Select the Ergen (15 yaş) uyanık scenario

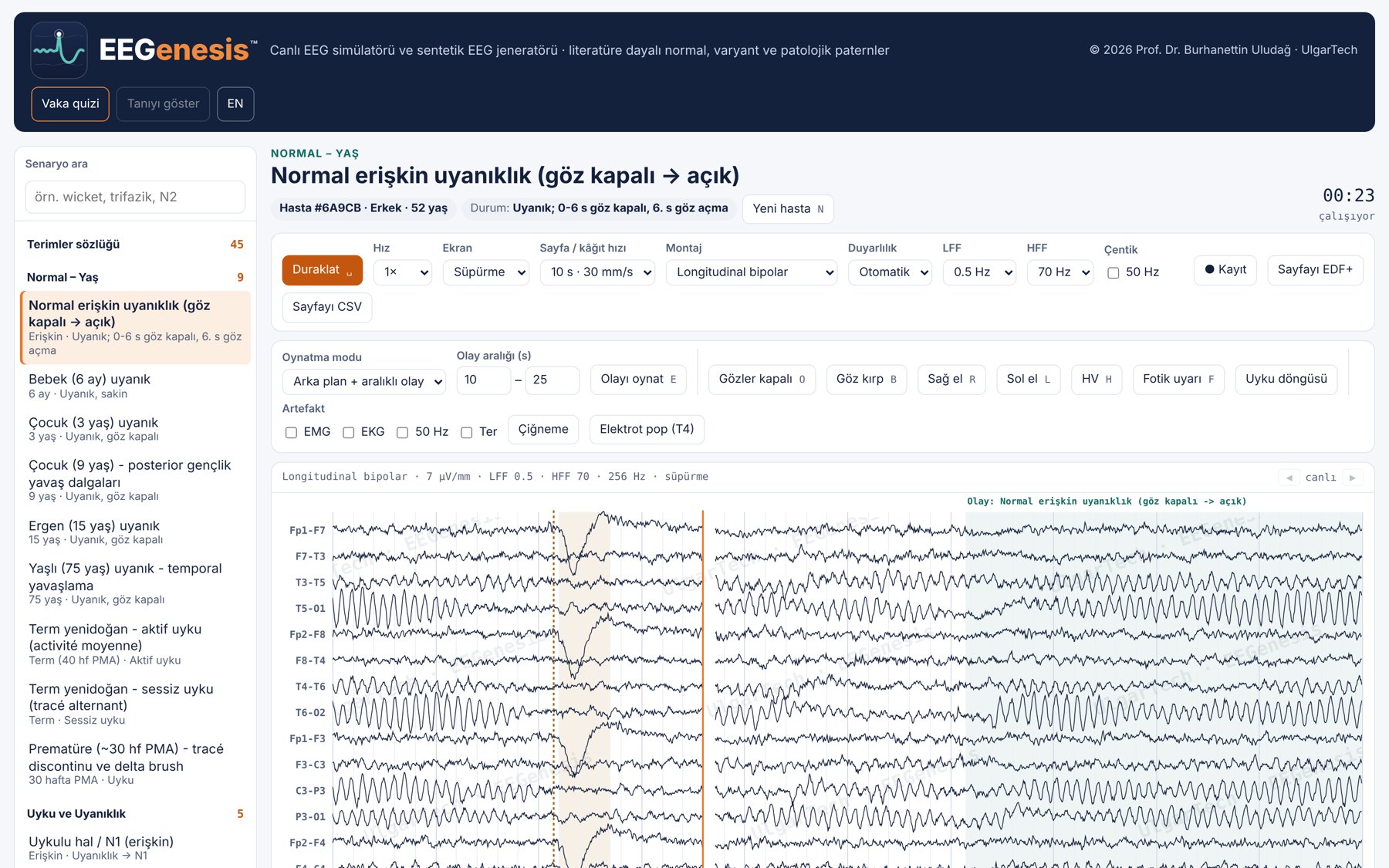(135, 532)
